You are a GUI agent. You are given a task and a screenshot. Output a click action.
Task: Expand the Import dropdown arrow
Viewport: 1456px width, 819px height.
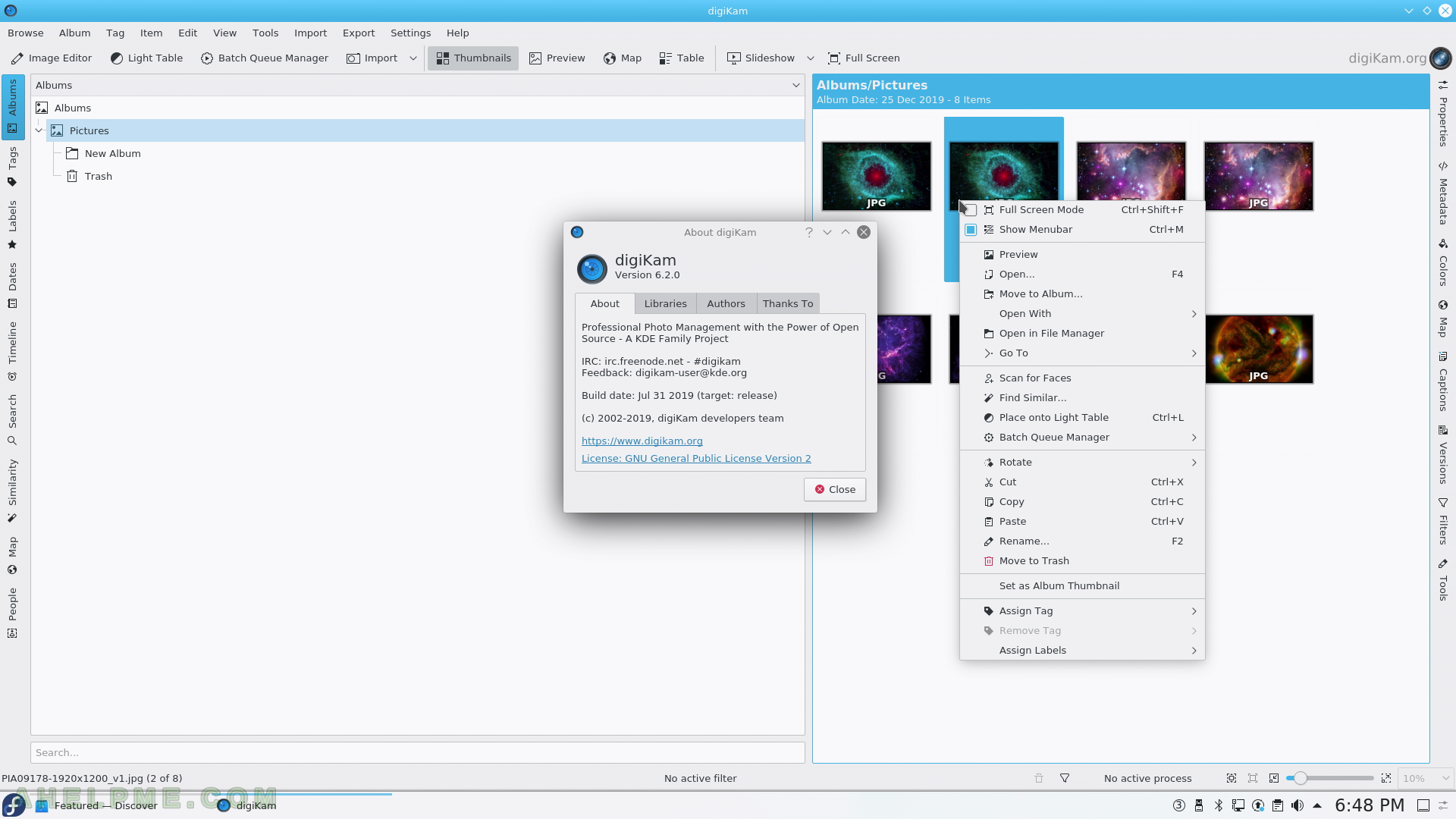point(413,58)
